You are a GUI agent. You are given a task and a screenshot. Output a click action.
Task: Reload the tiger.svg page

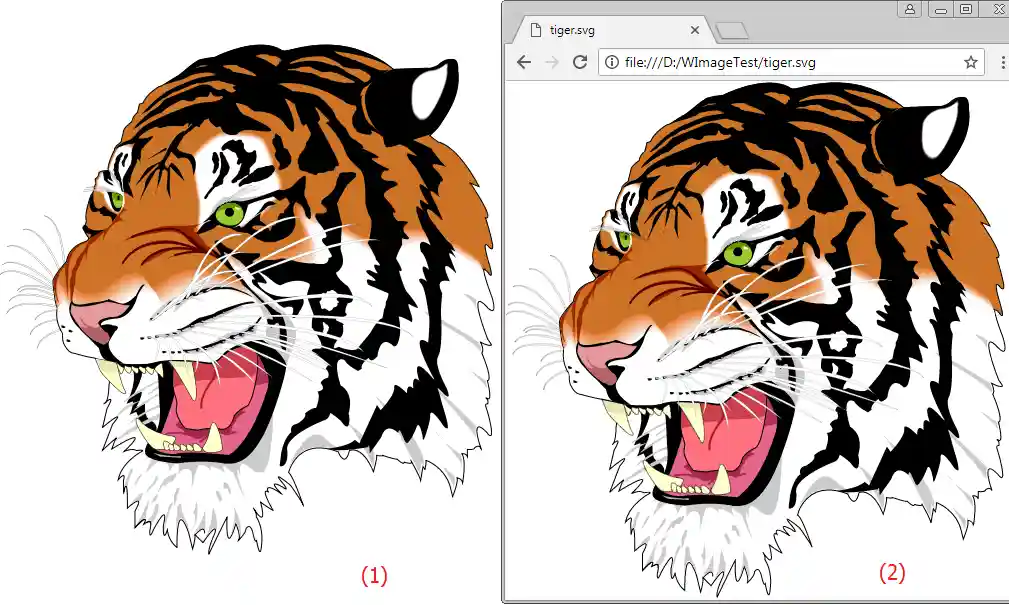(x=581, y=62)
